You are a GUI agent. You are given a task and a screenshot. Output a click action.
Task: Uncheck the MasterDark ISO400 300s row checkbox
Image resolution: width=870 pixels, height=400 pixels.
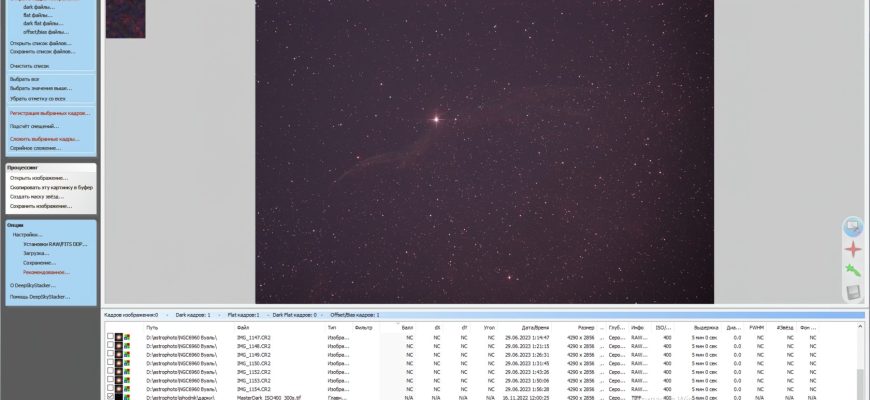pyautogui.click(x=110, y=396)
